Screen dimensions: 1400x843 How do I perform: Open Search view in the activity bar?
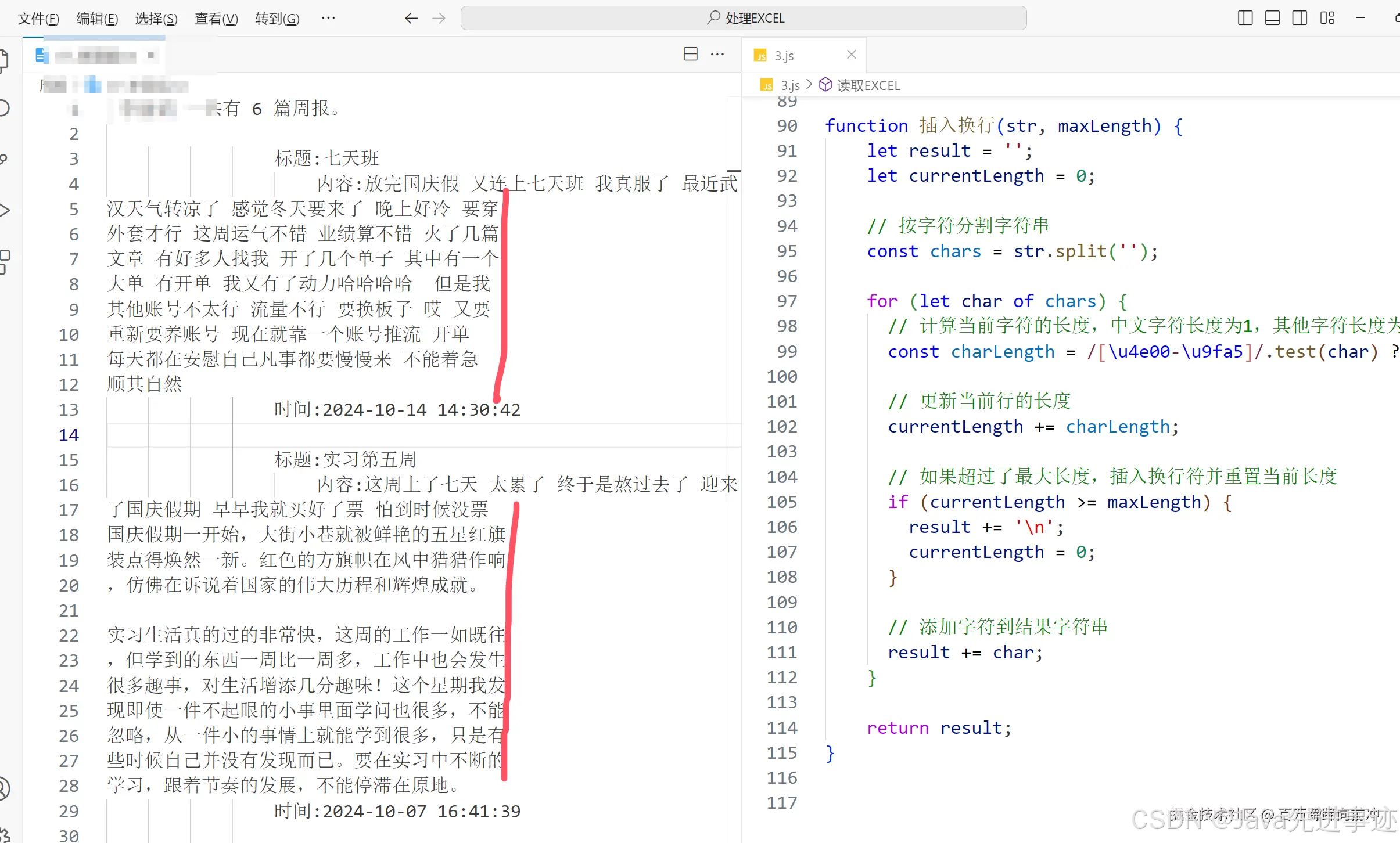[x=5, y=108]
